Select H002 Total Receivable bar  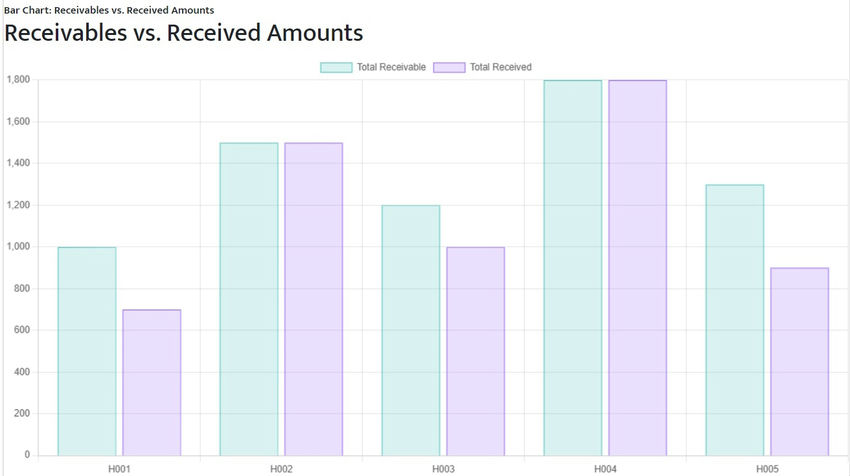click(249, 299)
